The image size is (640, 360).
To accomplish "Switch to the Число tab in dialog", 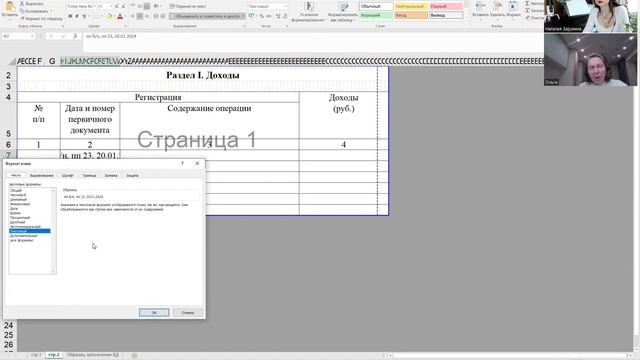I will point(16,176).
